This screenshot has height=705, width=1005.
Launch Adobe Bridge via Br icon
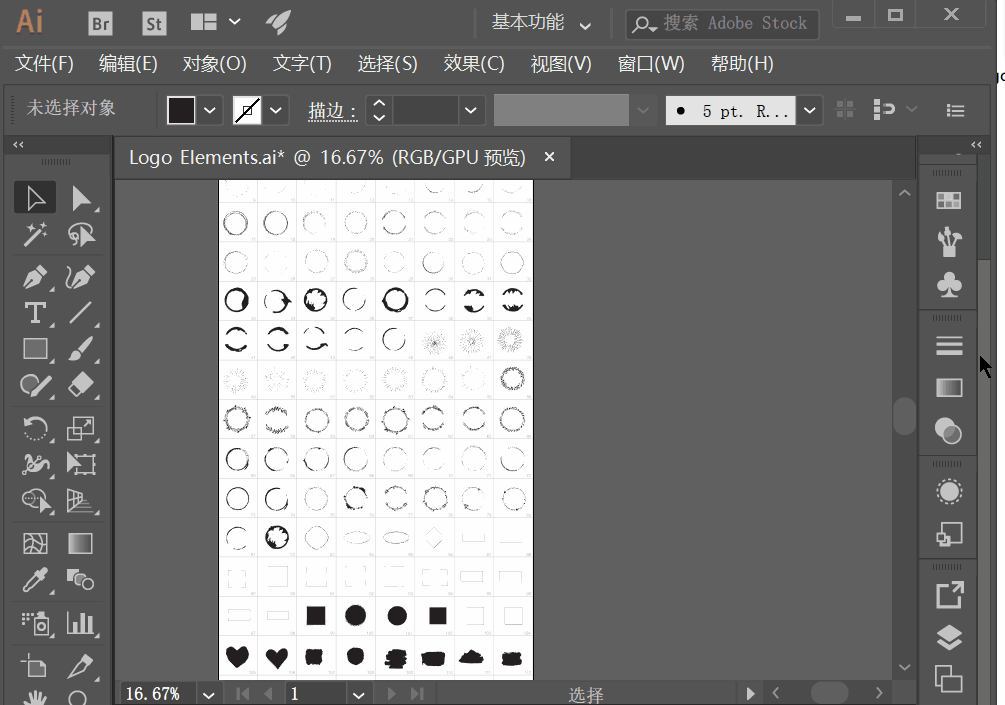(101, 24)
